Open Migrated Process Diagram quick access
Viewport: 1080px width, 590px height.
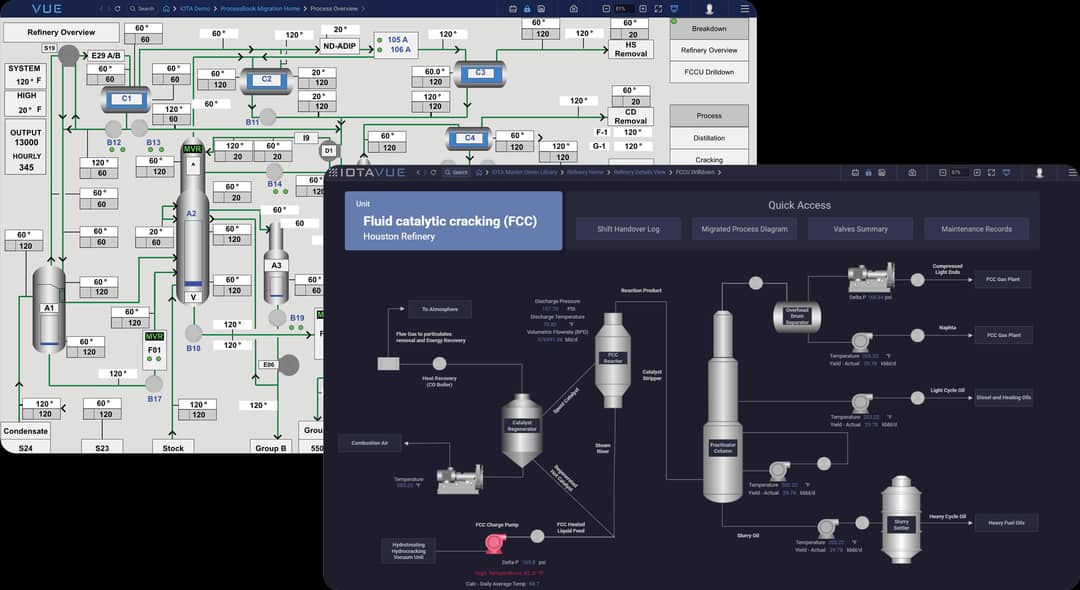(744, 229)
